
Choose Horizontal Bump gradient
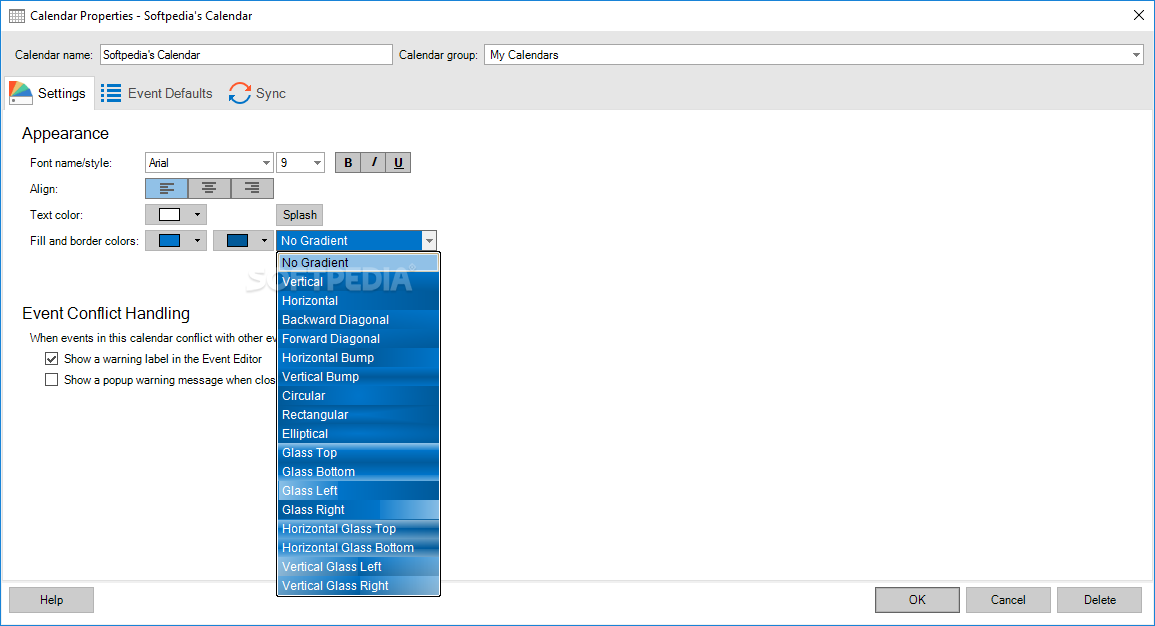[358, 358]
